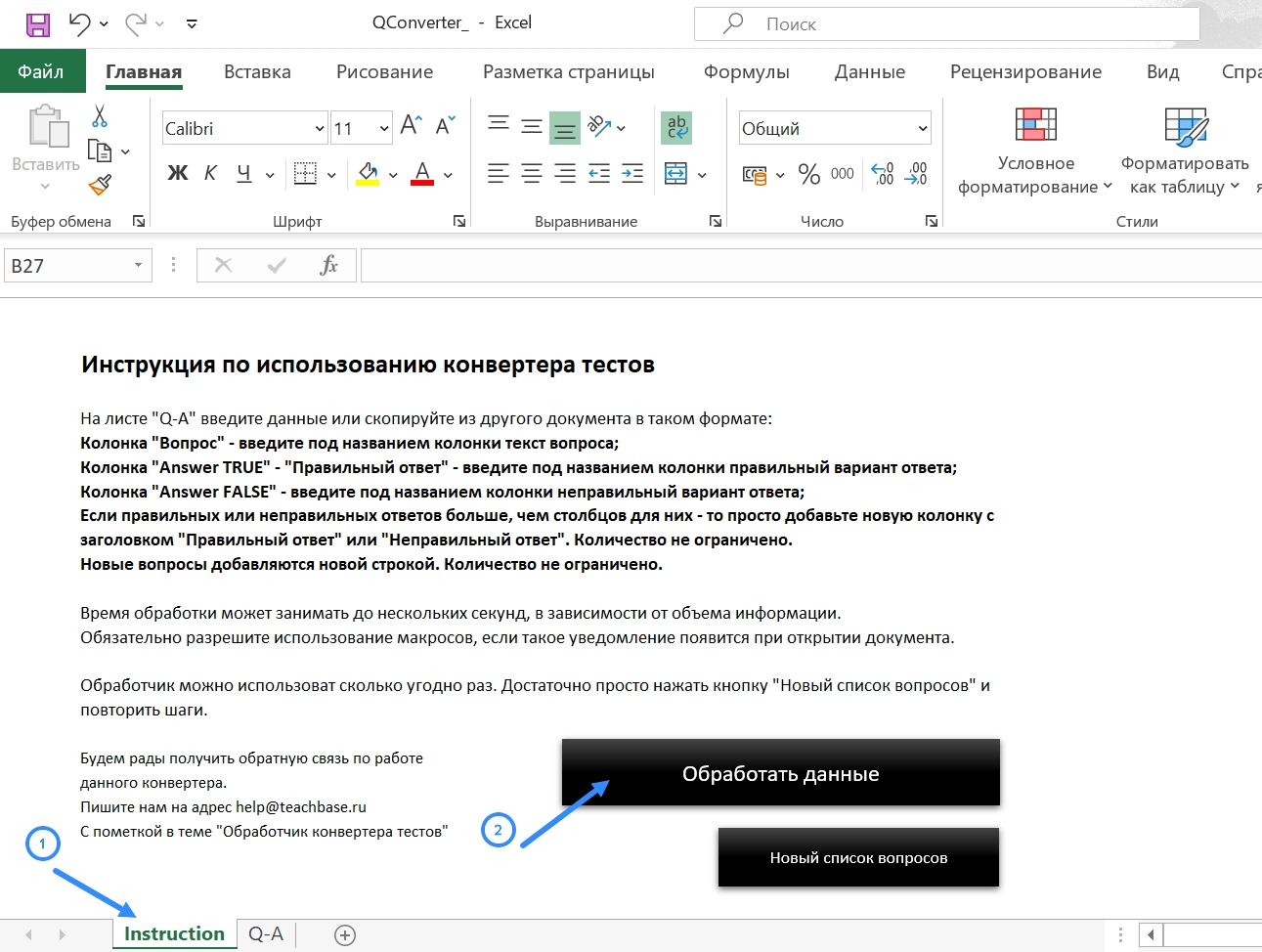This screenshot has height=952, width=1262.
Task: Click the Insert Function fx icon
Action: (x=328, y=265)
